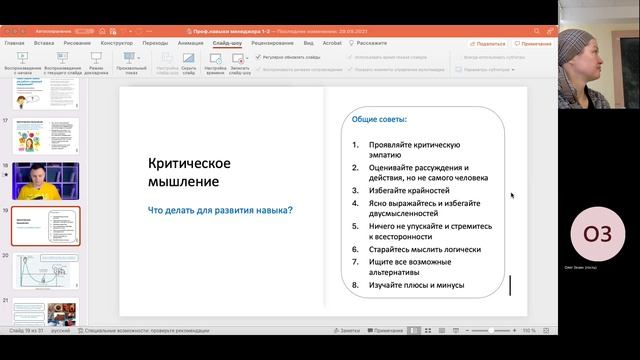Switch to Slide sorter view in status bar
The height and width of the screenshot is (360, 640).
(x=428, y=330)
